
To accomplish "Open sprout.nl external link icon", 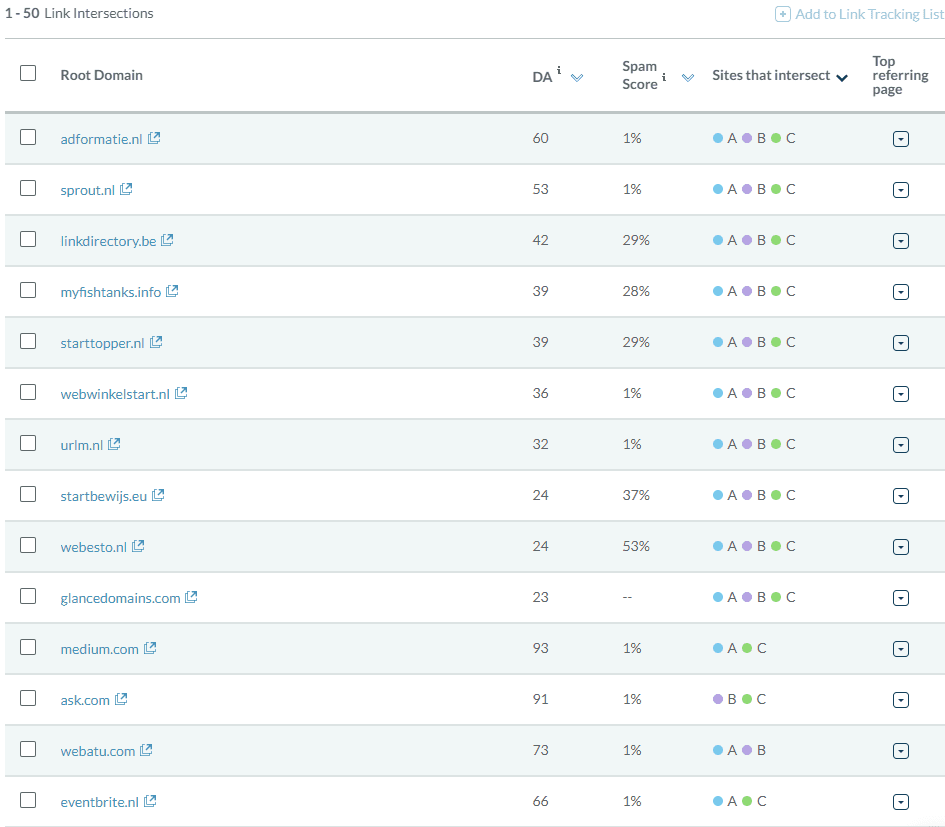I will point(126,189).
